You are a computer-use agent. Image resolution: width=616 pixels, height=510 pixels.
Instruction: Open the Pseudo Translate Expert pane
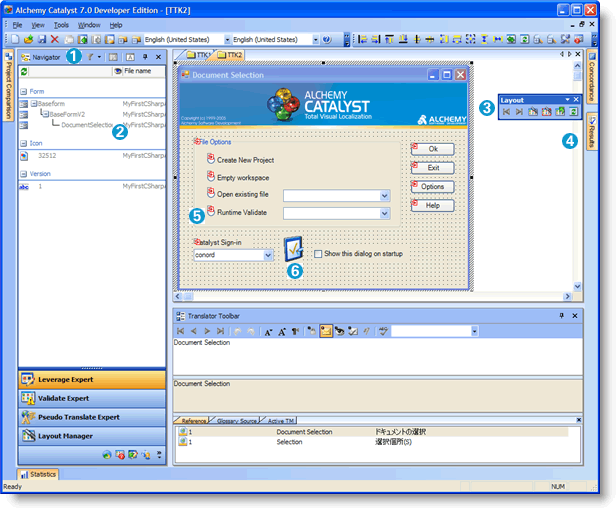92,417
